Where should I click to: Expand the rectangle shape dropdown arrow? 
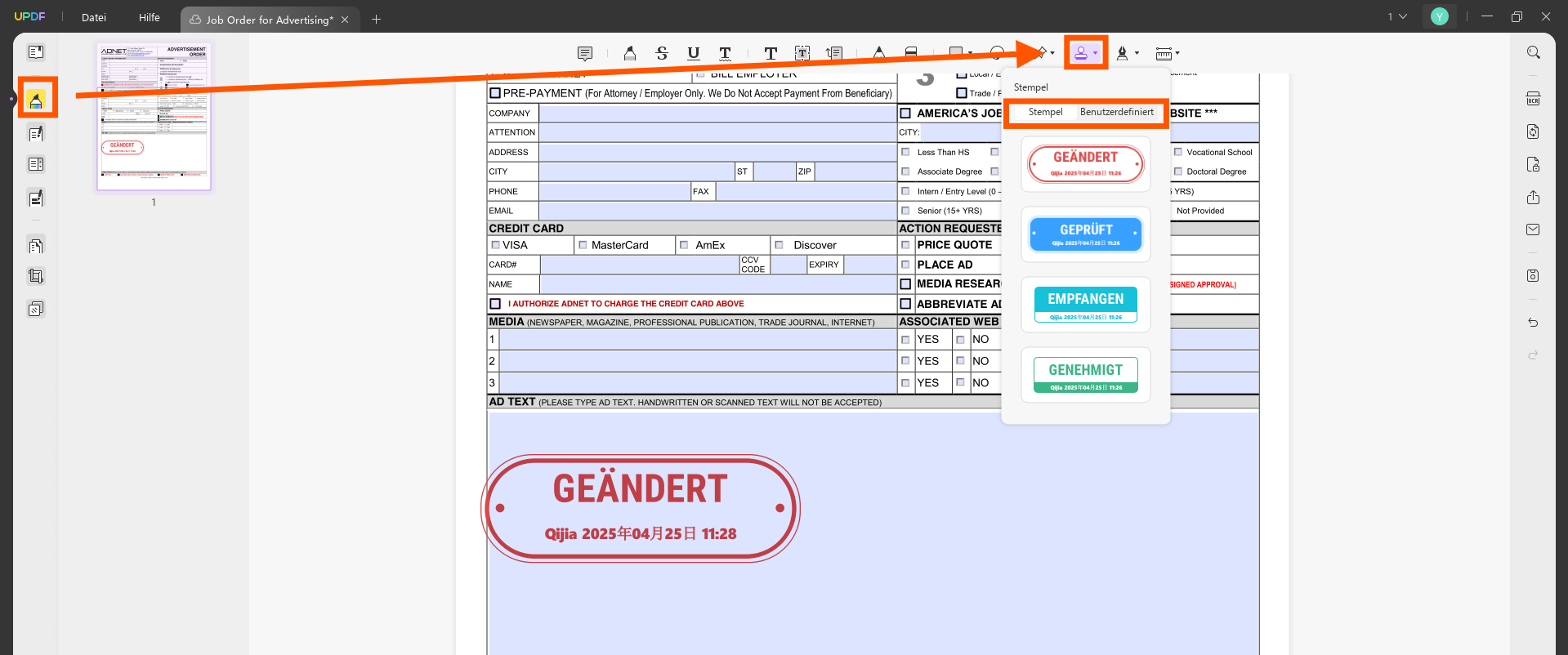tap(970, 53)
